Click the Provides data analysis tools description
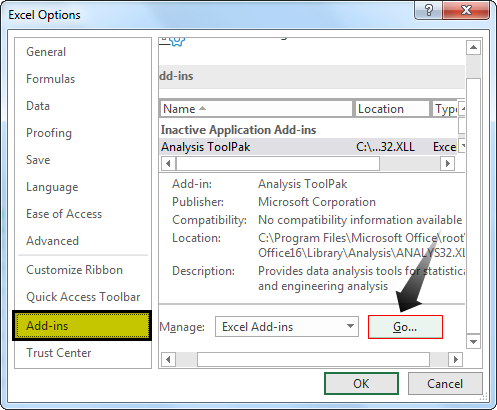Viewport: 497px width, 410px height. (361, 278)
